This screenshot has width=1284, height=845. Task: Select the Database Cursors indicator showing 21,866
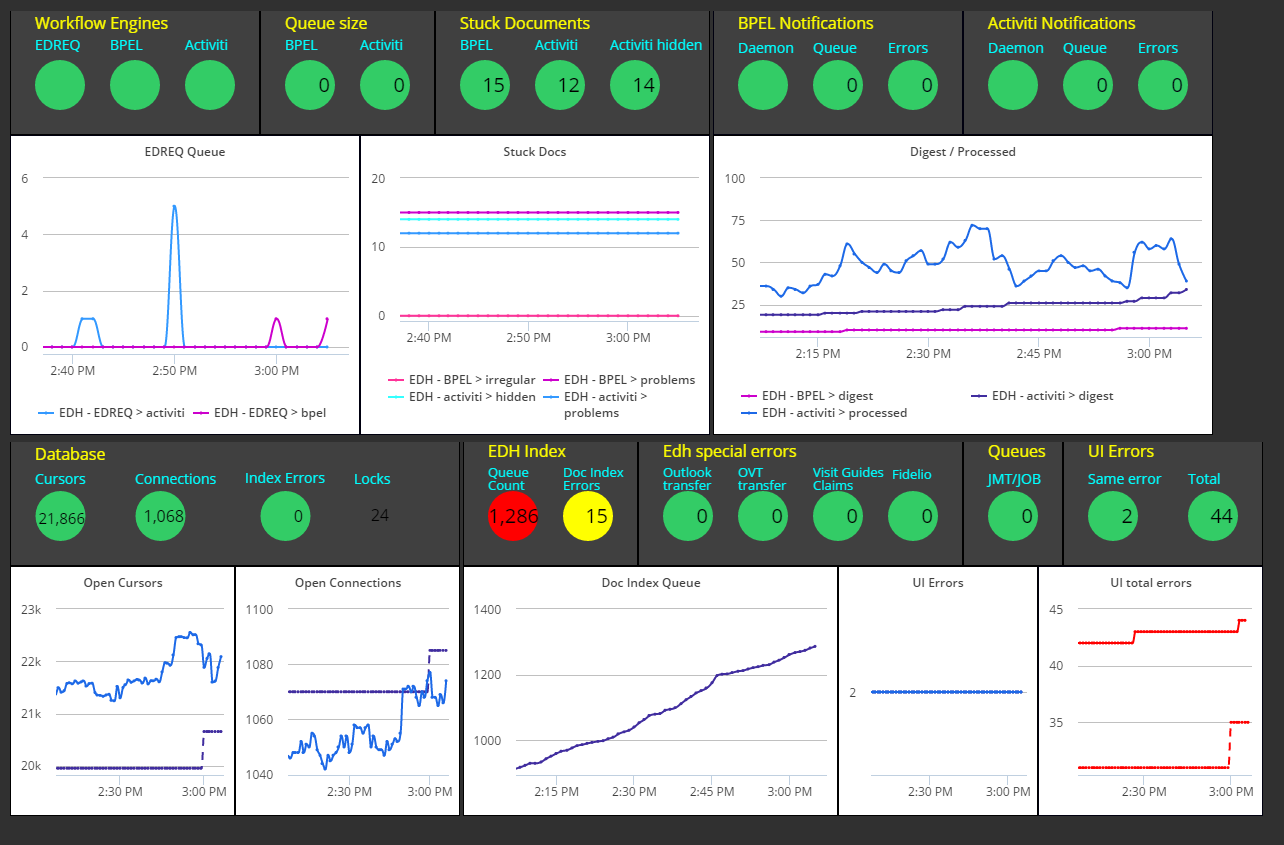tap(60, 516)
